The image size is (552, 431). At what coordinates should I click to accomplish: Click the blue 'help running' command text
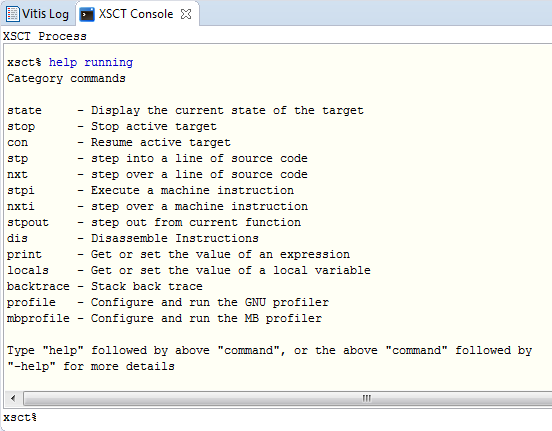[x=91, y=62]
